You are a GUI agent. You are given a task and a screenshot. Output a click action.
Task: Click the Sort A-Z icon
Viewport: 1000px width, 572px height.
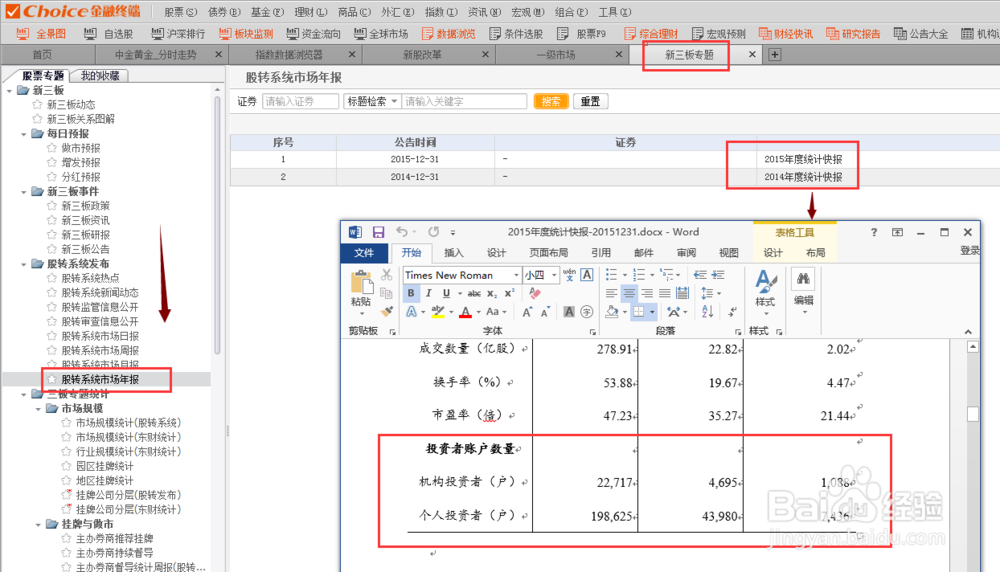pos(707,312)
